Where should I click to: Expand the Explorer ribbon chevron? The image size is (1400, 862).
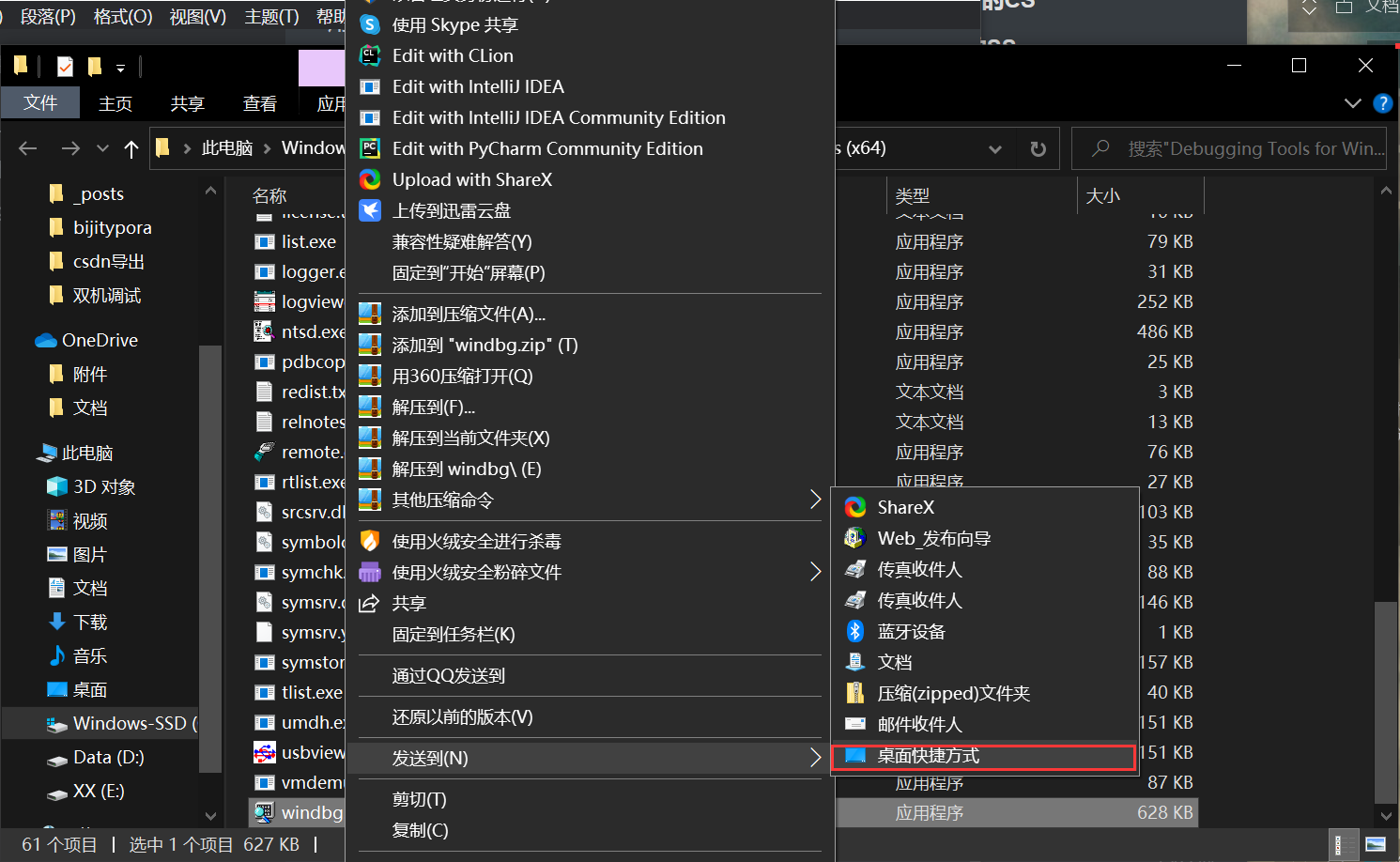click(x=1353, y=103)
